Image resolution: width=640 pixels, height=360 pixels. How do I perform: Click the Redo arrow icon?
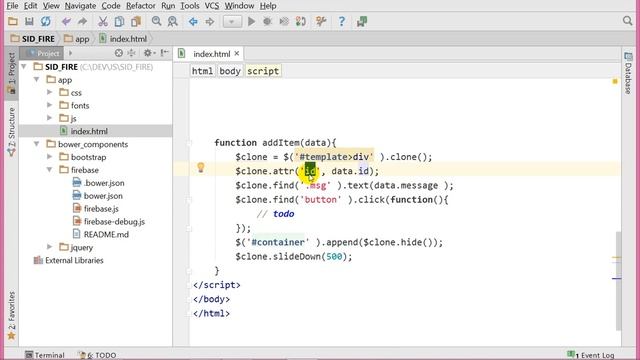[82, 21]
